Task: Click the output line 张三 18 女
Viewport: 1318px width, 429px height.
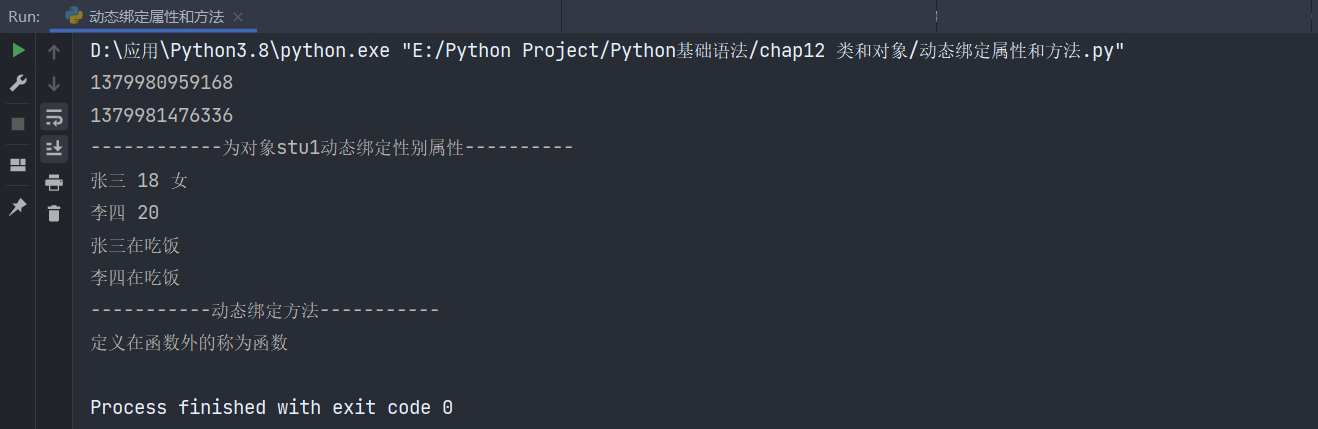Action: point(139,181)
